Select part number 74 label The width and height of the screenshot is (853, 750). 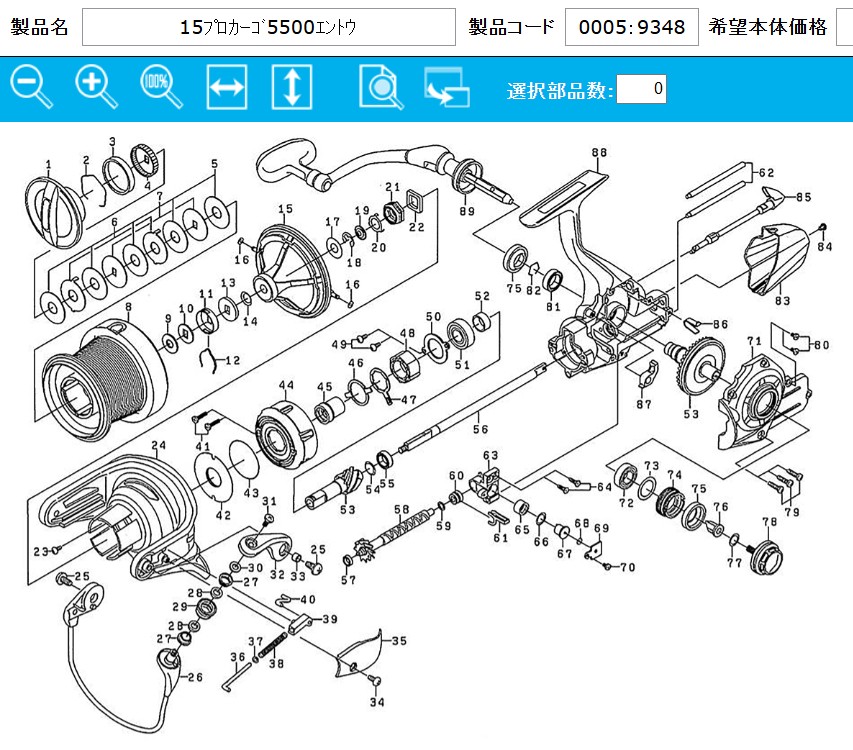click(675, 475)
